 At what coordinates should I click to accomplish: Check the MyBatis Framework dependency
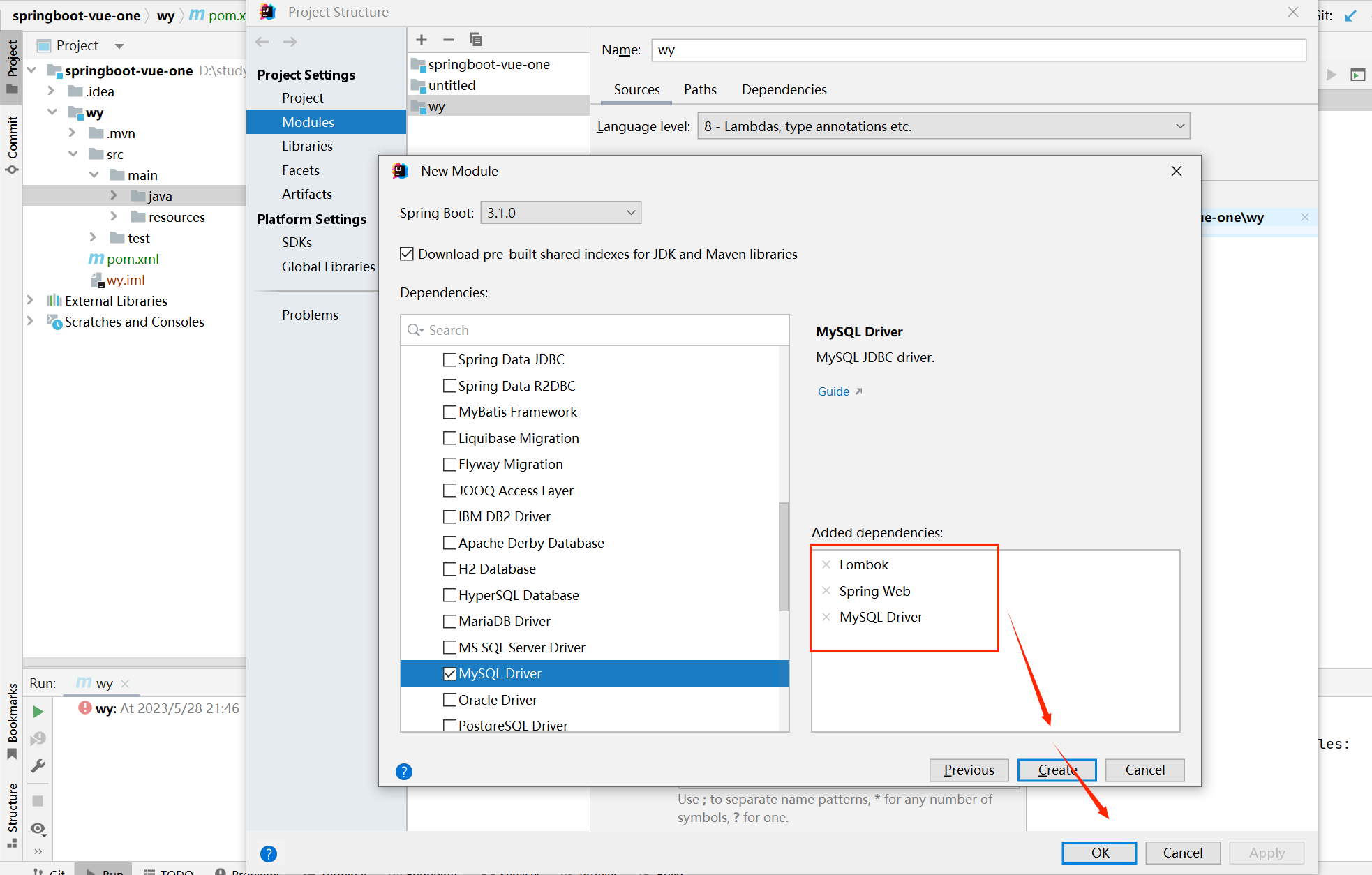450,412
